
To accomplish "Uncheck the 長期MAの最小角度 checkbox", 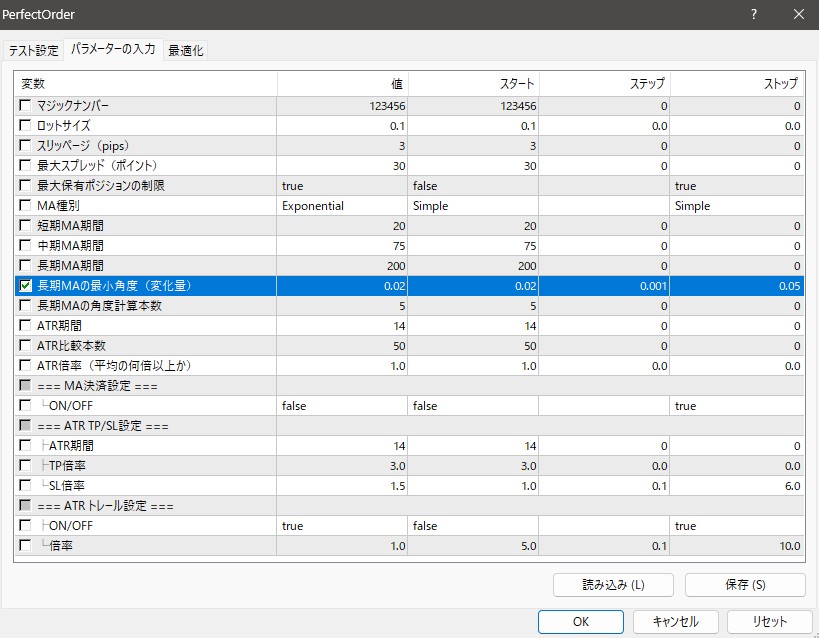I will [25, 285].
